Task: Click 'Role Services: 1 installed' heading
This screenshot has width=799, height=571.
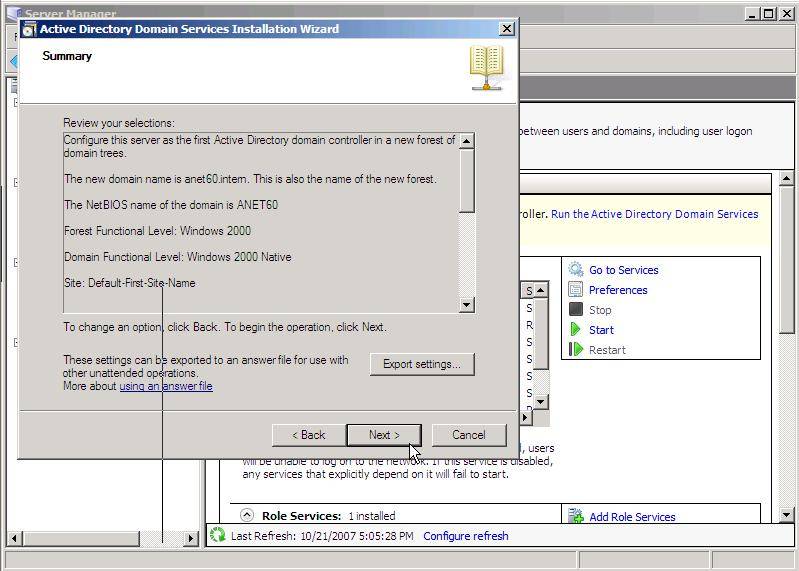Action: (x=329, y=516)
